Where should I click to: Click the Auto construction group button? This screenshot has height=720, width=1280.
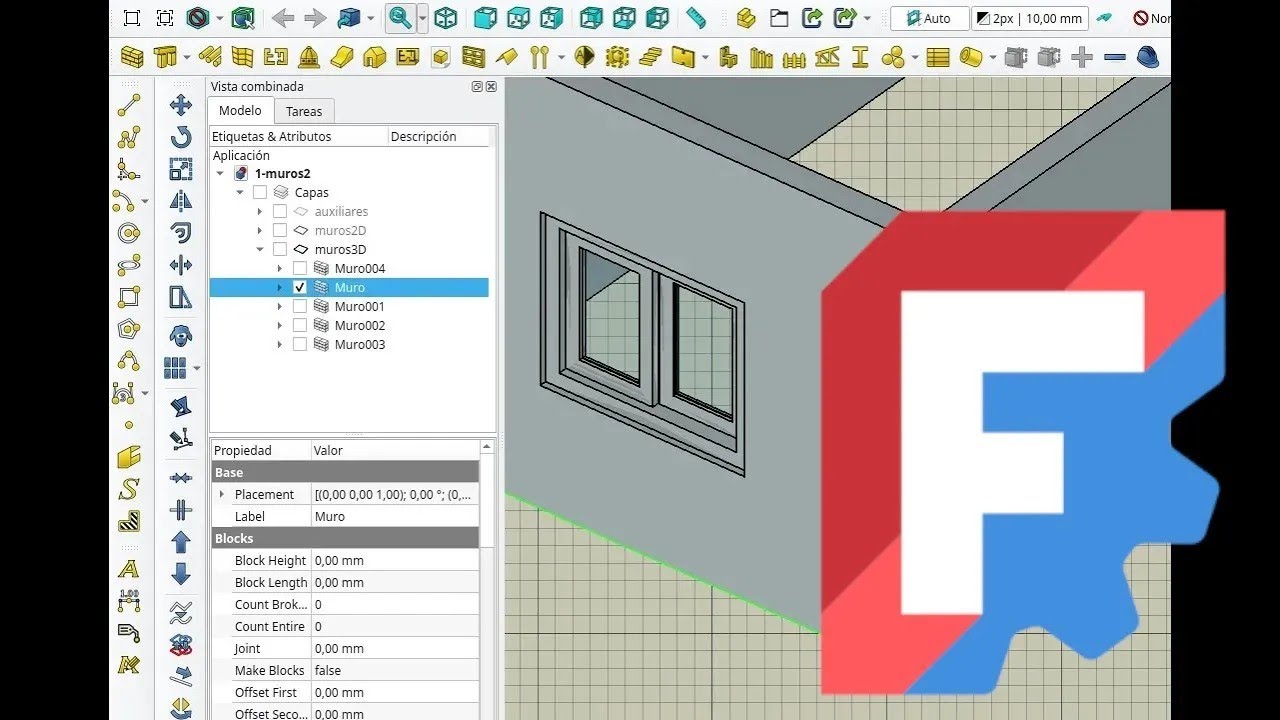click(x=929, y=18)
